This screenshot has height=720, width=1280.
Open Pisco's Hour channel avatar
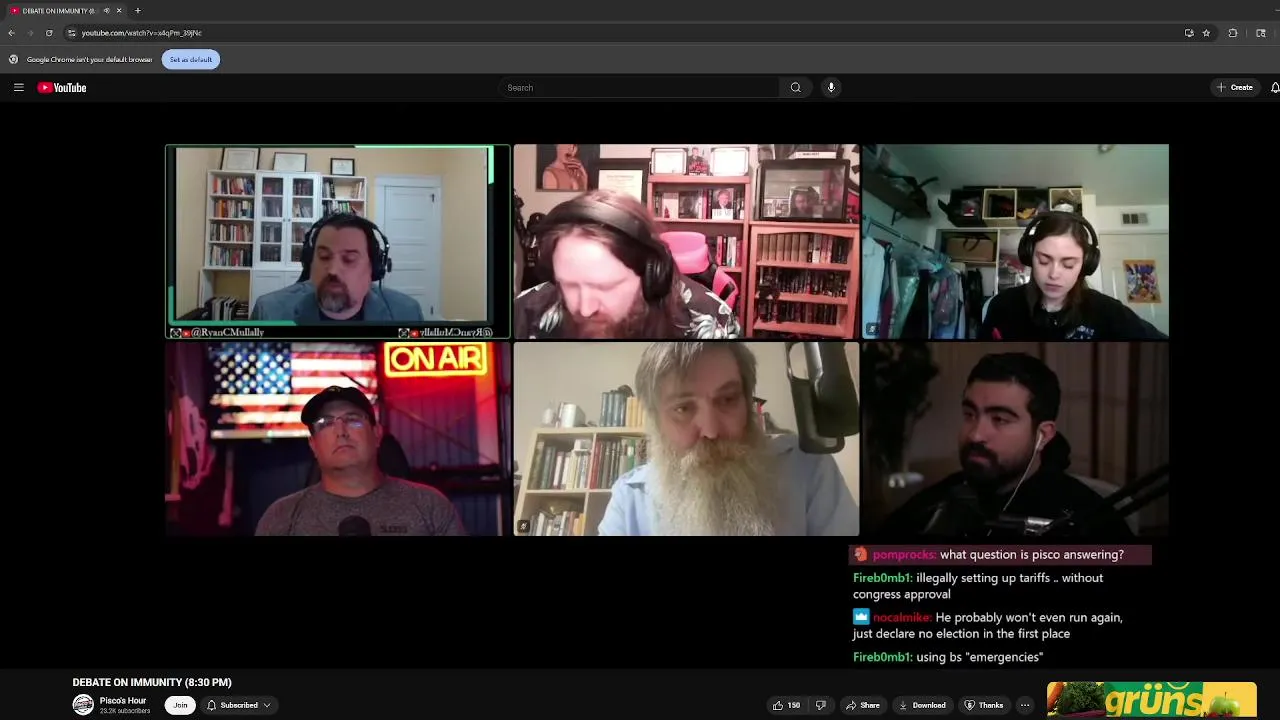click(83, 705)
